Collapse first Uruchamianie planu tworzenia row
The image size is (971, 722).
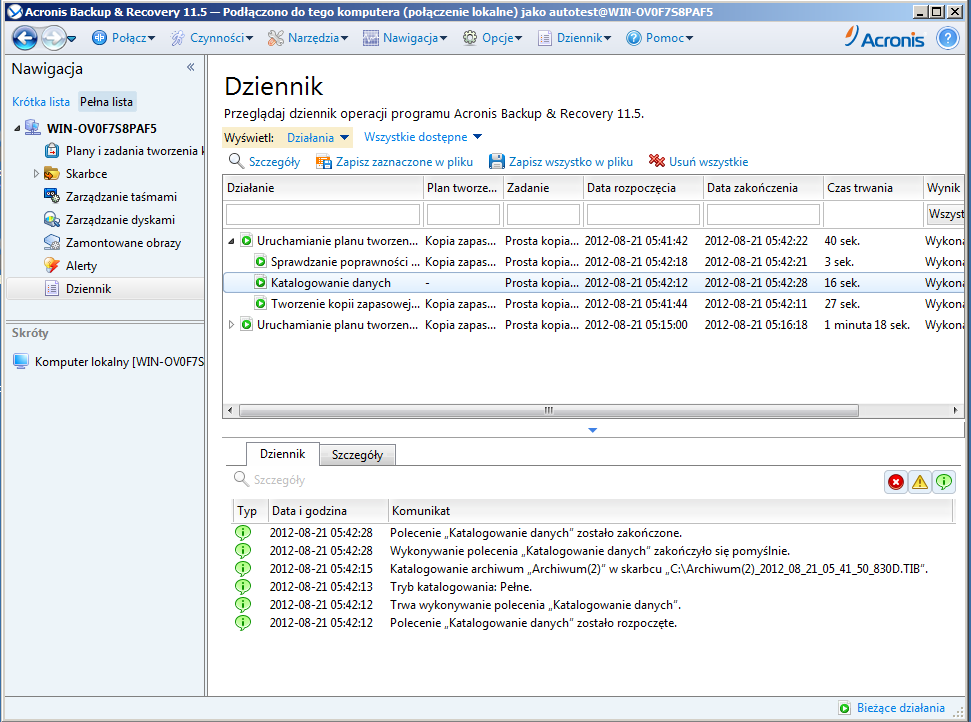point(231,241)
